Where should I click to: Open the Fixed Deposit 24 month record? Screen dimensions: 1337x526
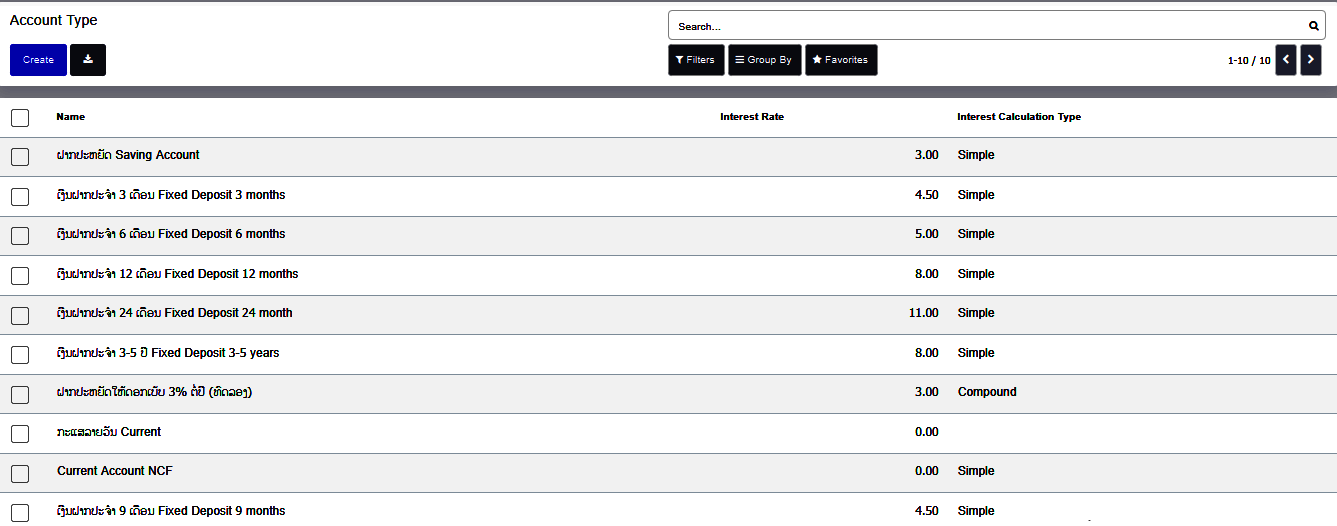pos(175,313)
